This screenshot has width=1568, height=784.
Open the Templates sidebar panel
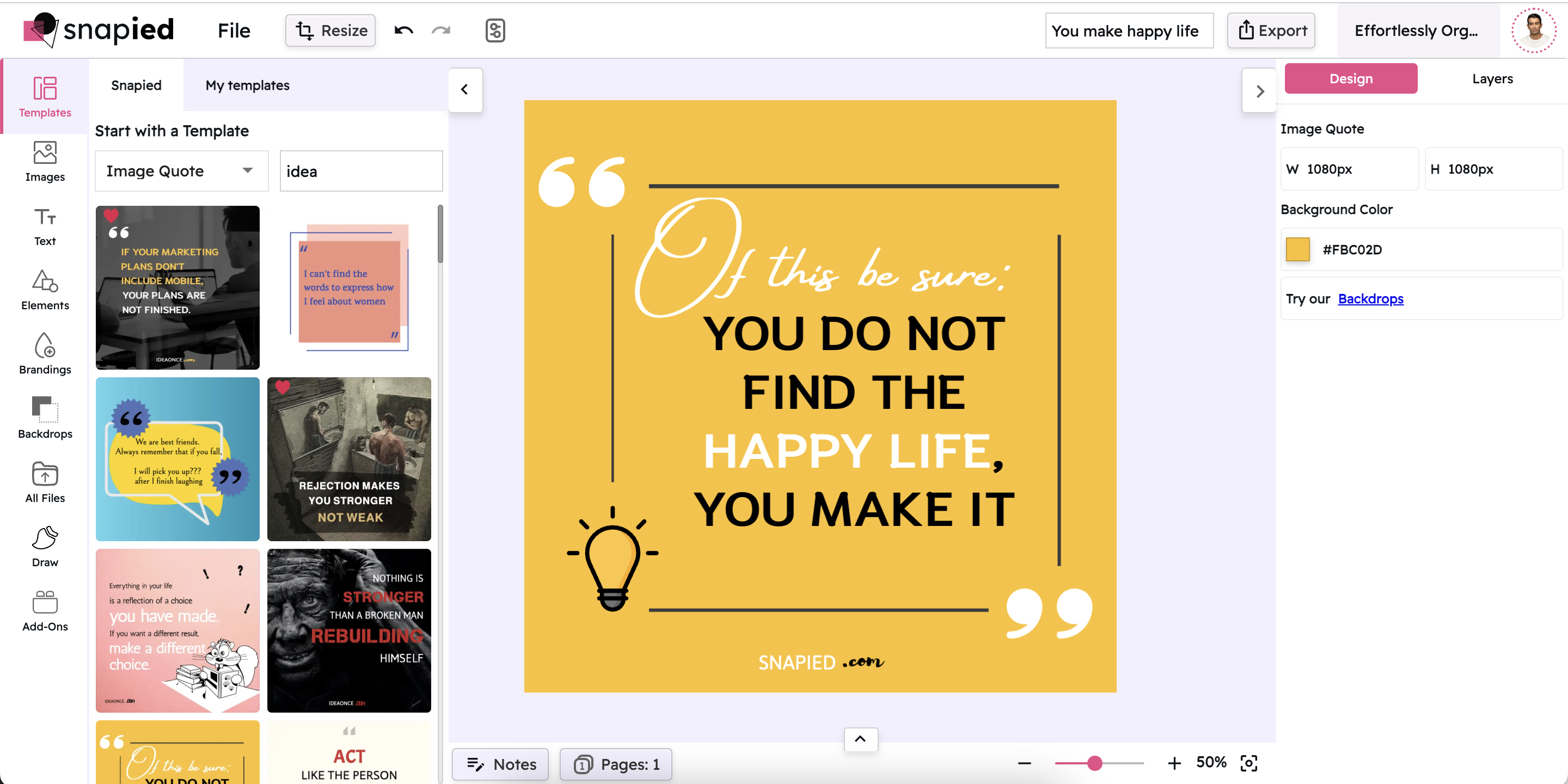click(x=45, y=97)
